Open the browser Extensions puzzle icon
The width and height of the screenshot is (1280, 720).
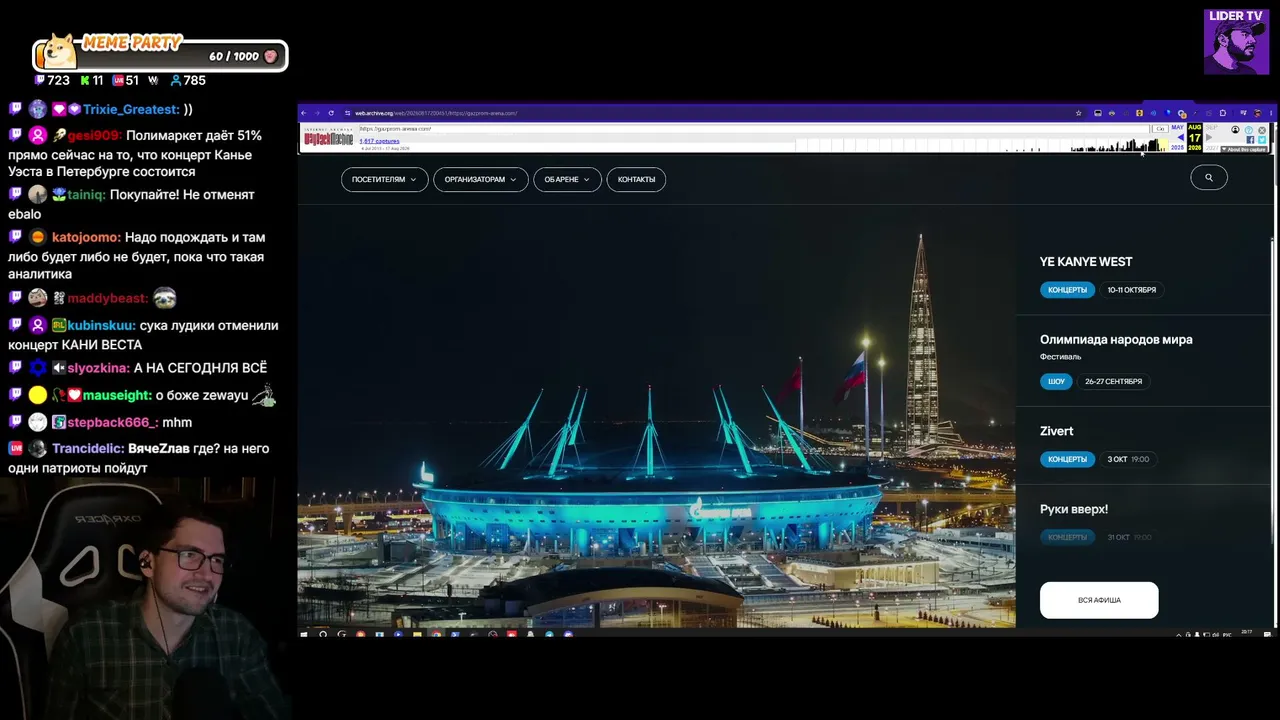point(1222,113)
